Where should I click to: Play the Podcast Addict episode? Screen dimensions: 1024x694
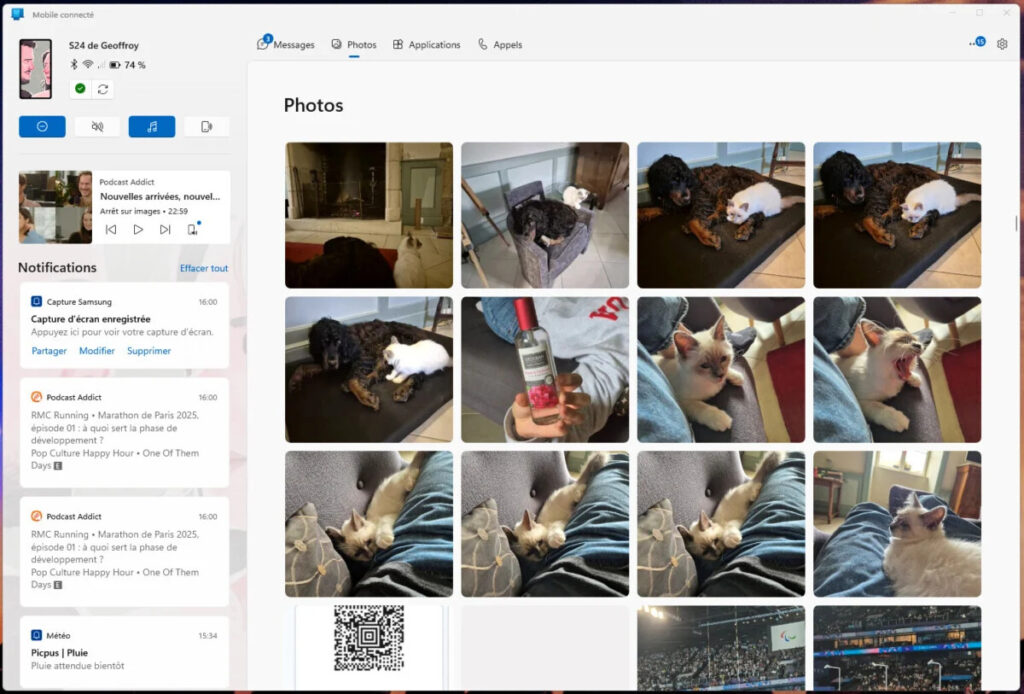138,230
